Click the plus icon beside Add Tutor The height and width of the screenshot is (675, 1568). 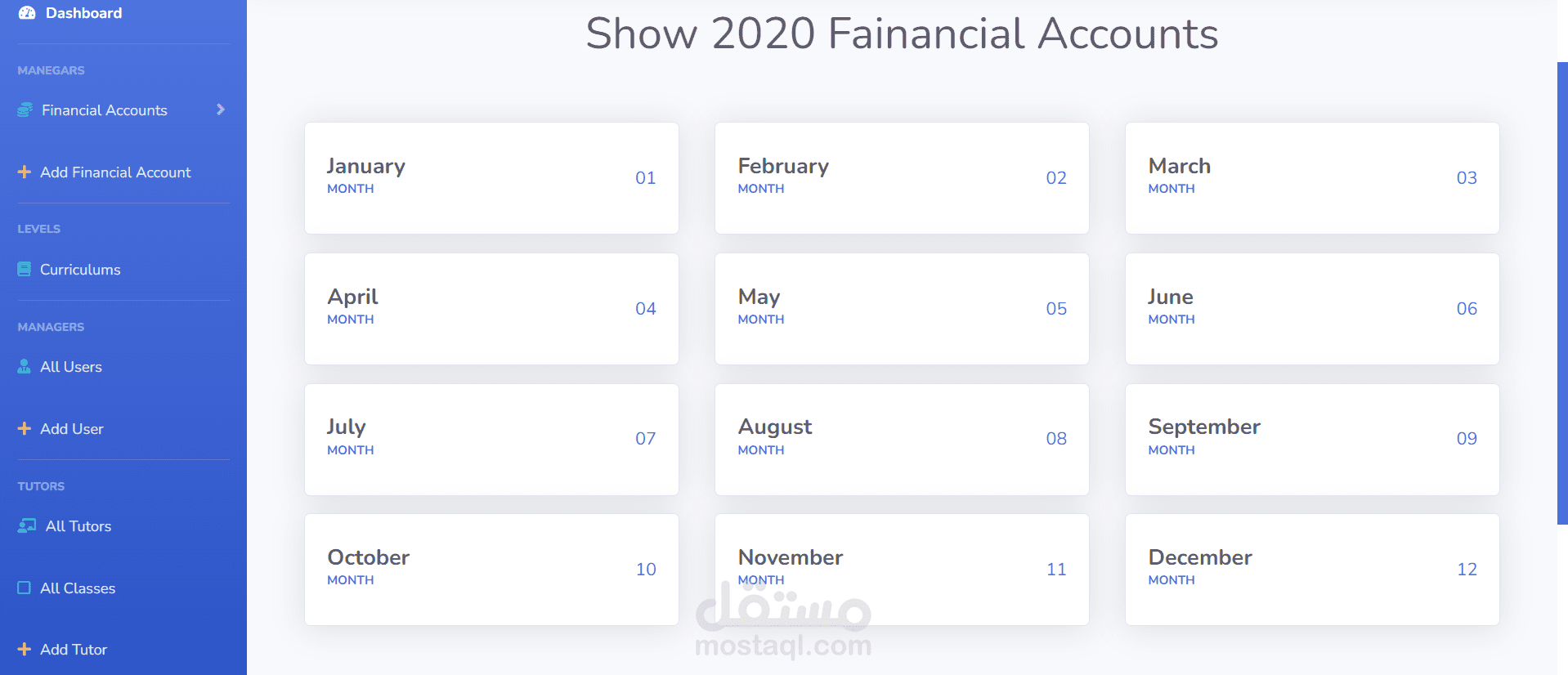25,649
